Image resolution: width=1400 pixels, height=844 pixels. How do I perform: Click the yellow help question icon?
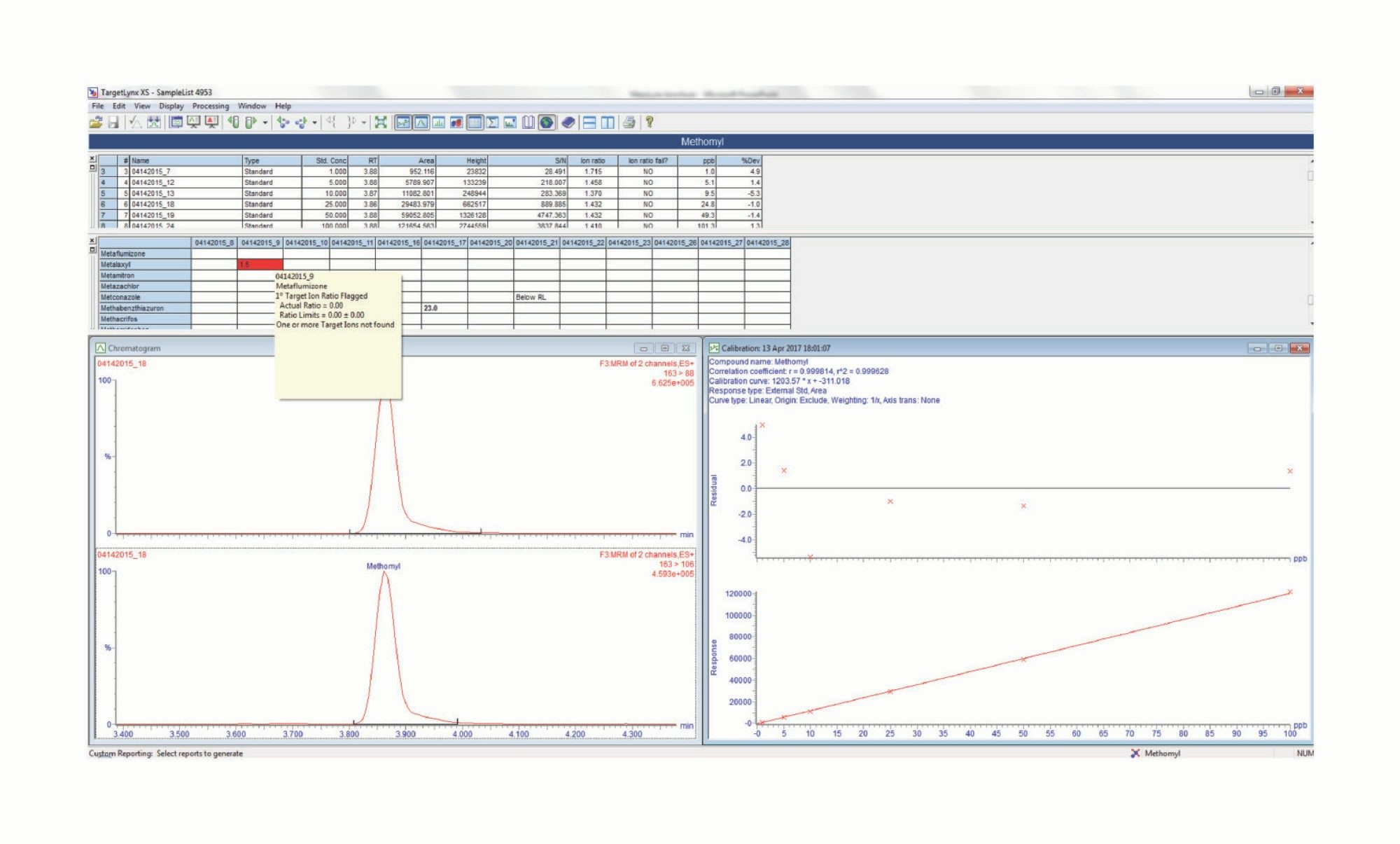[650, 122]
